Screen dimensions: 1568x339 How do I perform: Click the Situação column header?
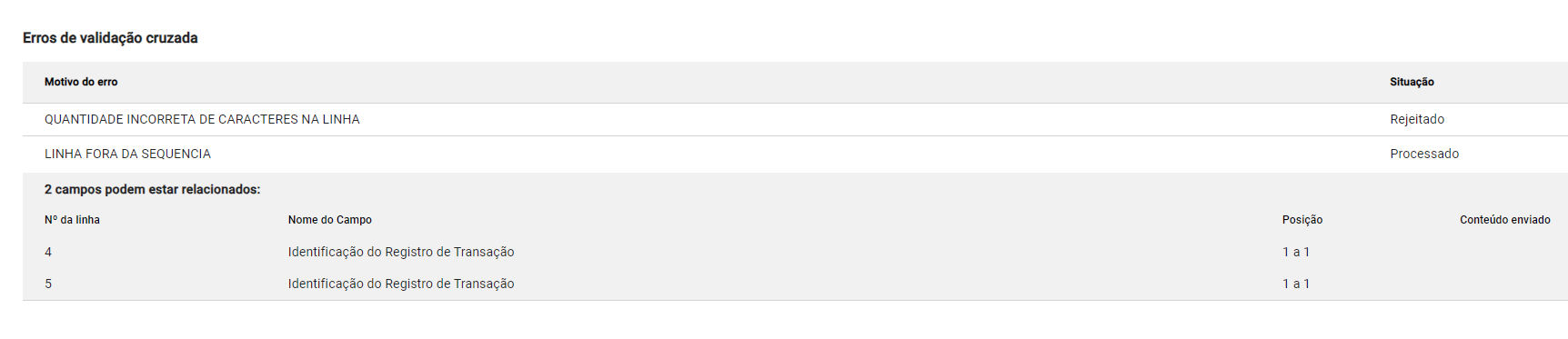click(1412, 82)
